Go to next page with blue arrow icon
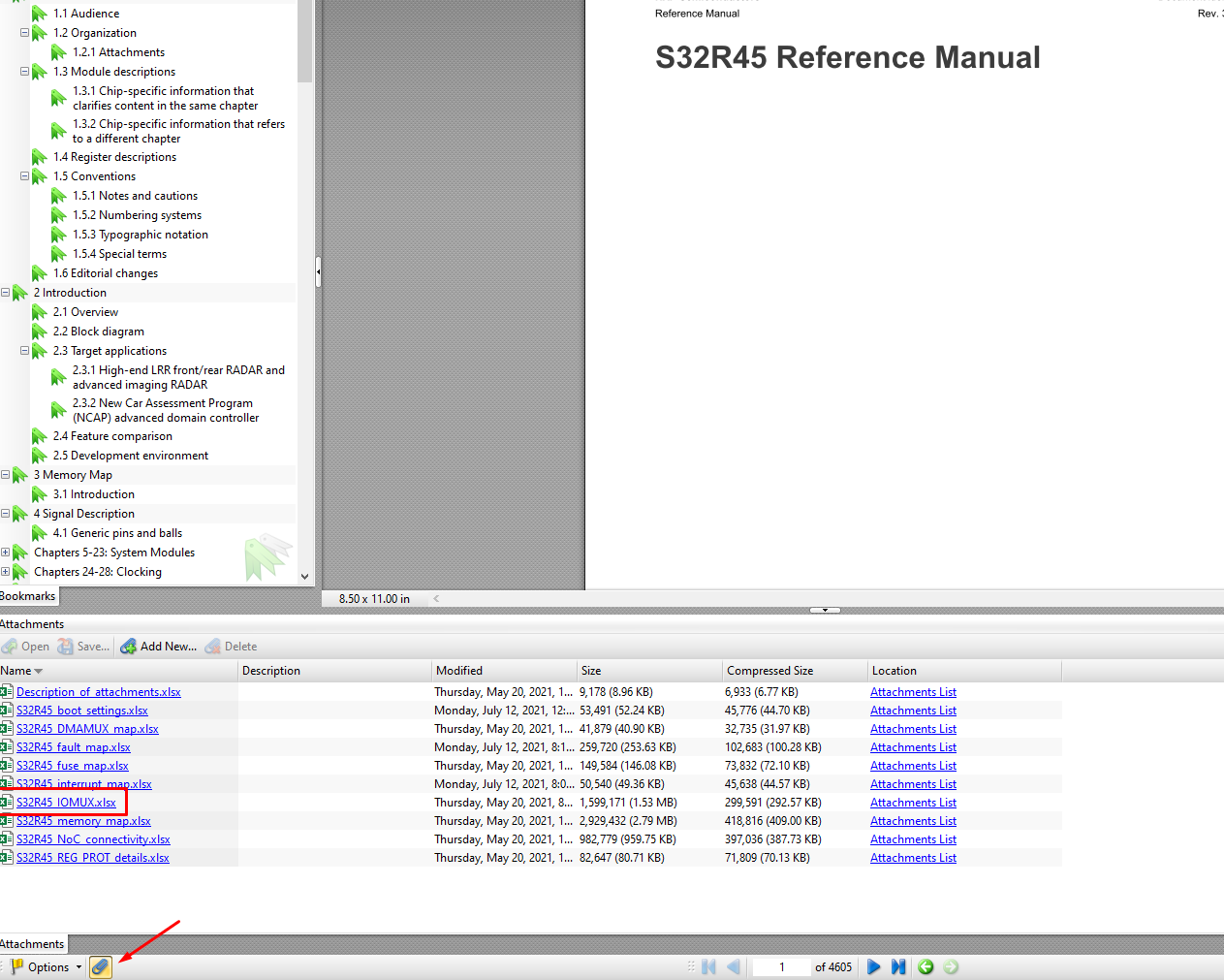 click(x=873, y=966)
